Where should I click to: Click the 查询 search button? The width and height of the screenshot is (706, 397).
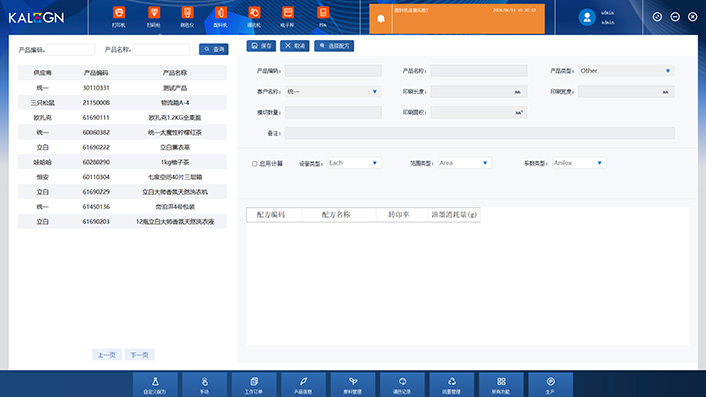pyautogui.click(x=213, y=49)
